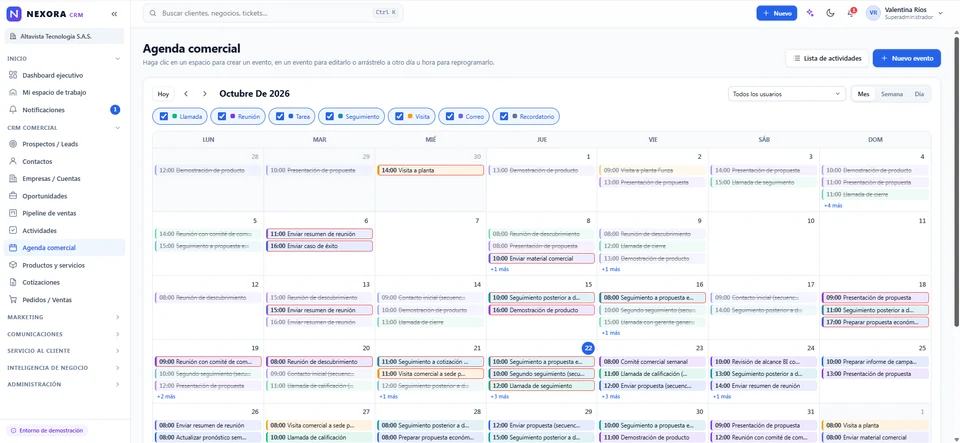Open Lista de actividades
The height and width of the screenshot is (443, 960).
pos(827,58)
